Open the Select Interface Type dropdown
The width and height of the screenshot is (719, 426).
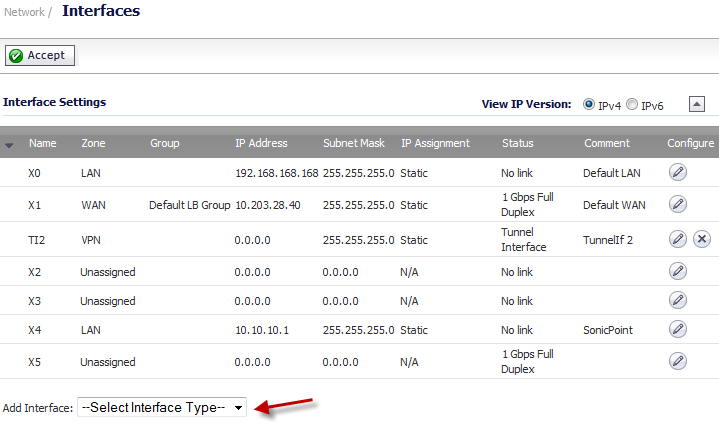[162, 407]
